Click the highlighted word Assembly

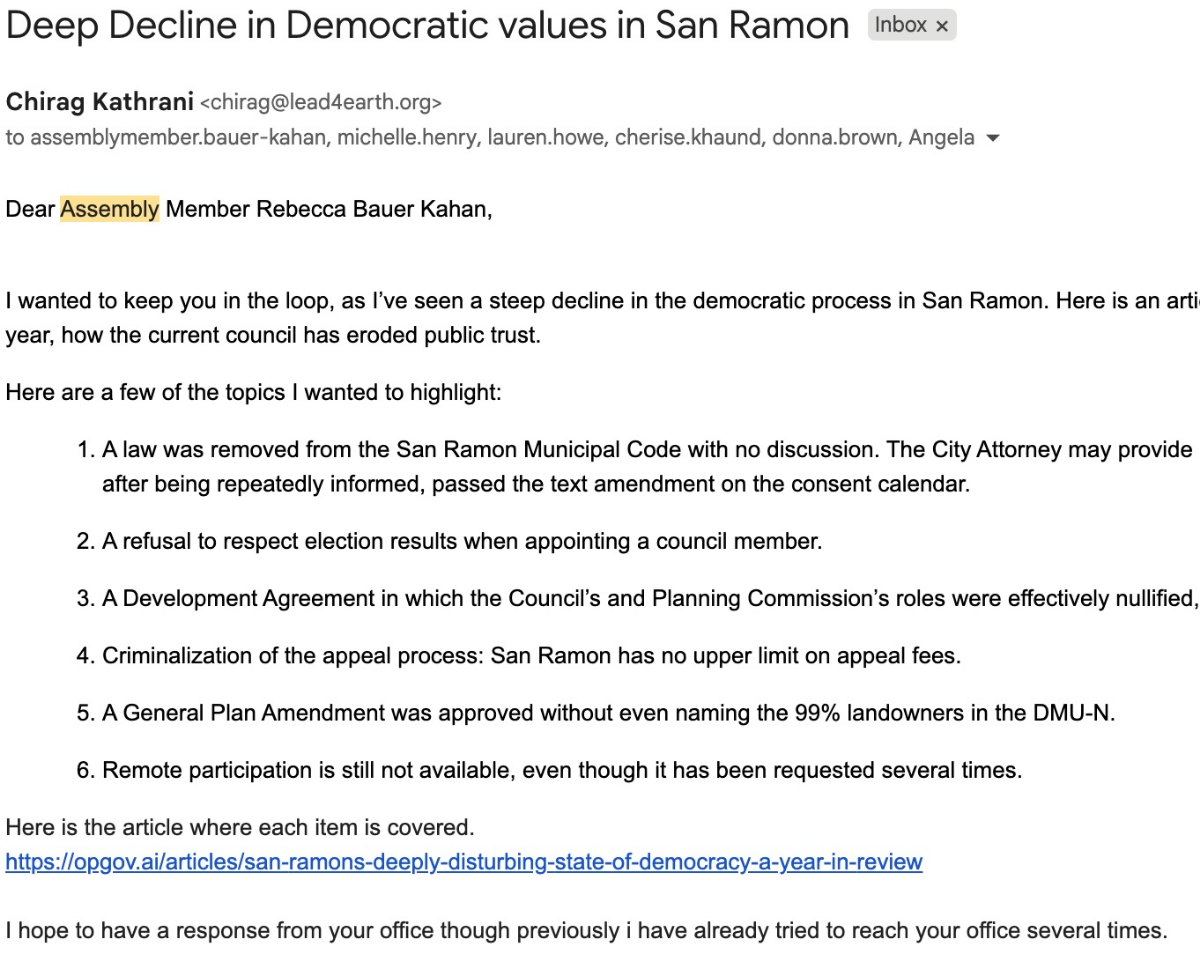point(110,209)
